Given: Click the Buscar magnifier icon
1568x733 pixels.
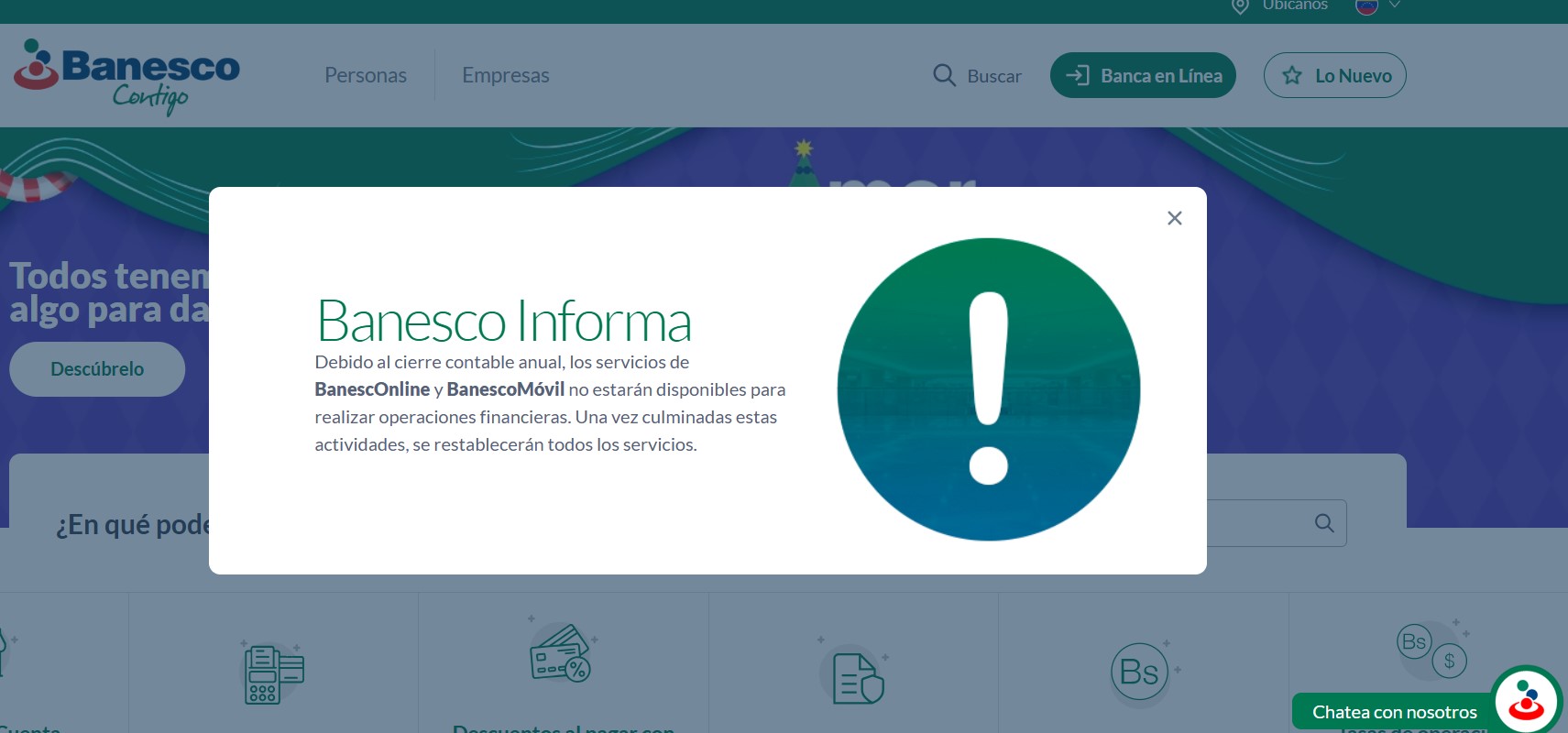Looking at the screenshot, I should click(x=944, y=75).
